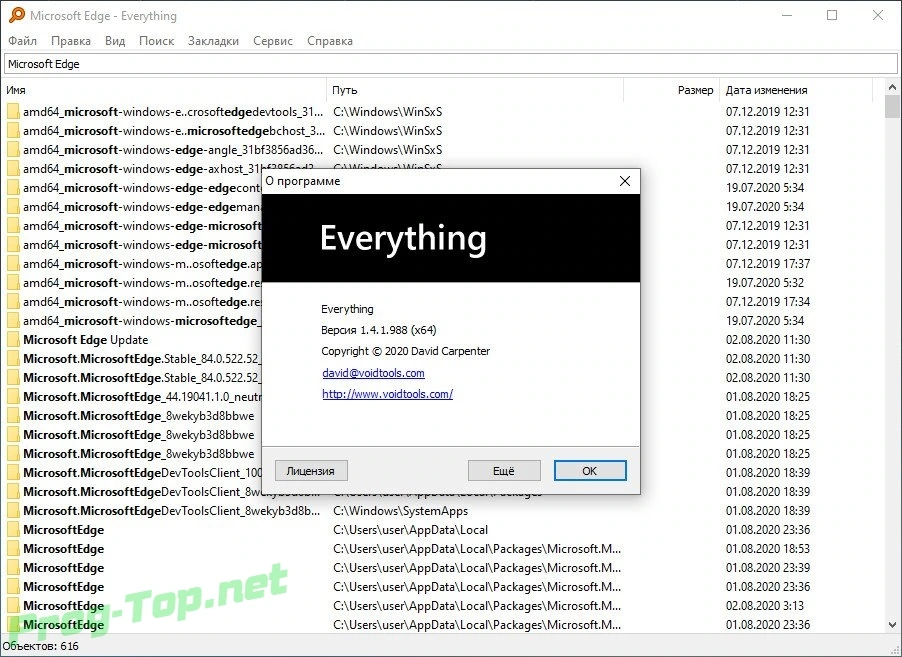Click the scrollbar down arrow
Viewport: 902px width, 657px height.
tap(892, 625)
